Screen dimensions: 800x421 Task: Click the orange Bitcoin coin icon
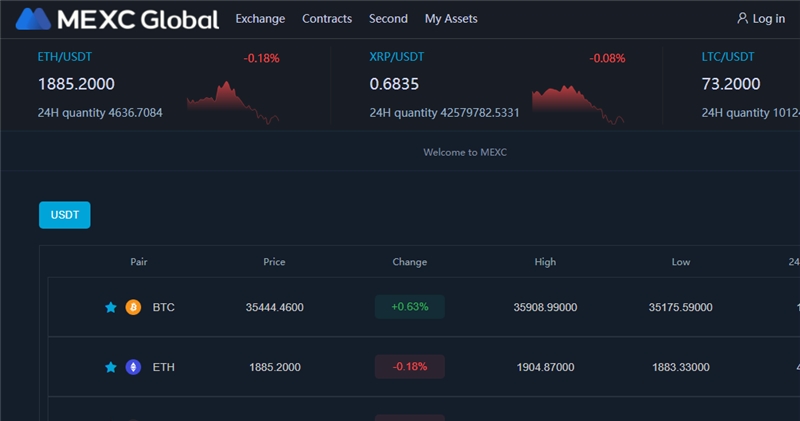click(133, 307)
